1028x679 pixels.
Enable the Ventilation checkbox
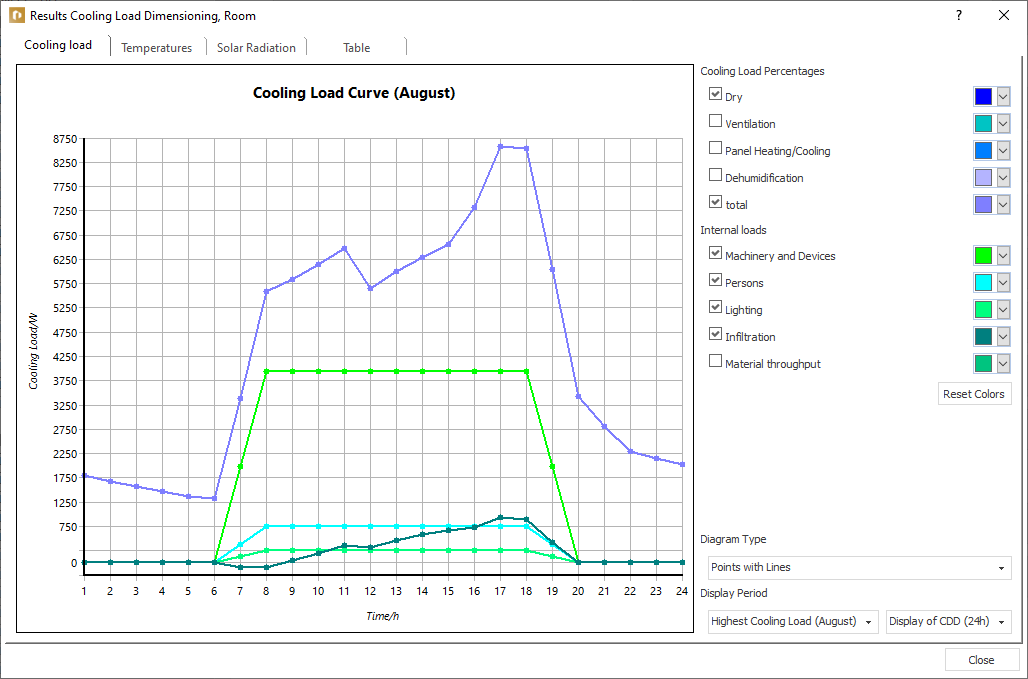715,122
